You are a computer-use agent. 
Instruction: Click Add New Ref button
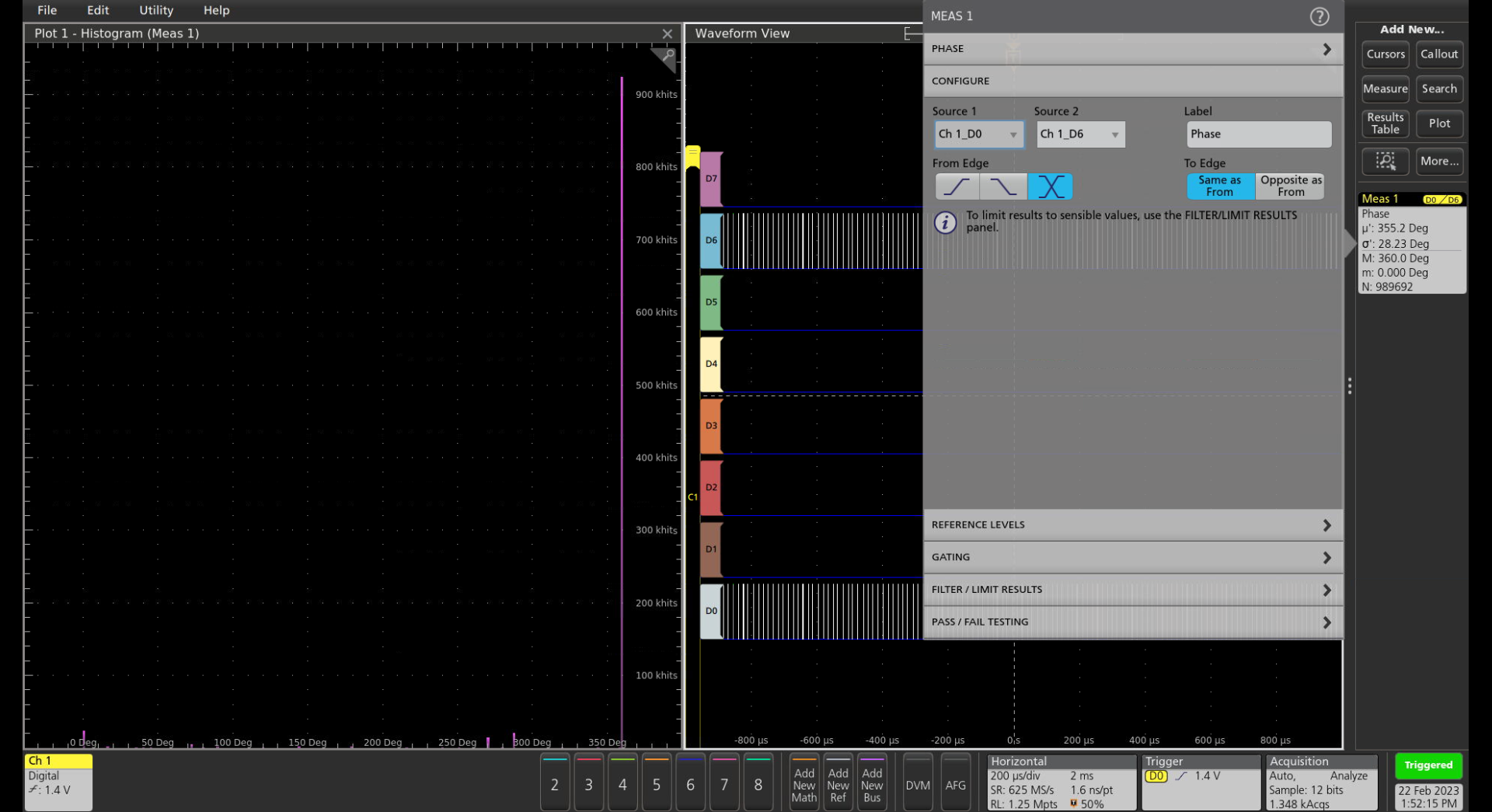(838, 782)
